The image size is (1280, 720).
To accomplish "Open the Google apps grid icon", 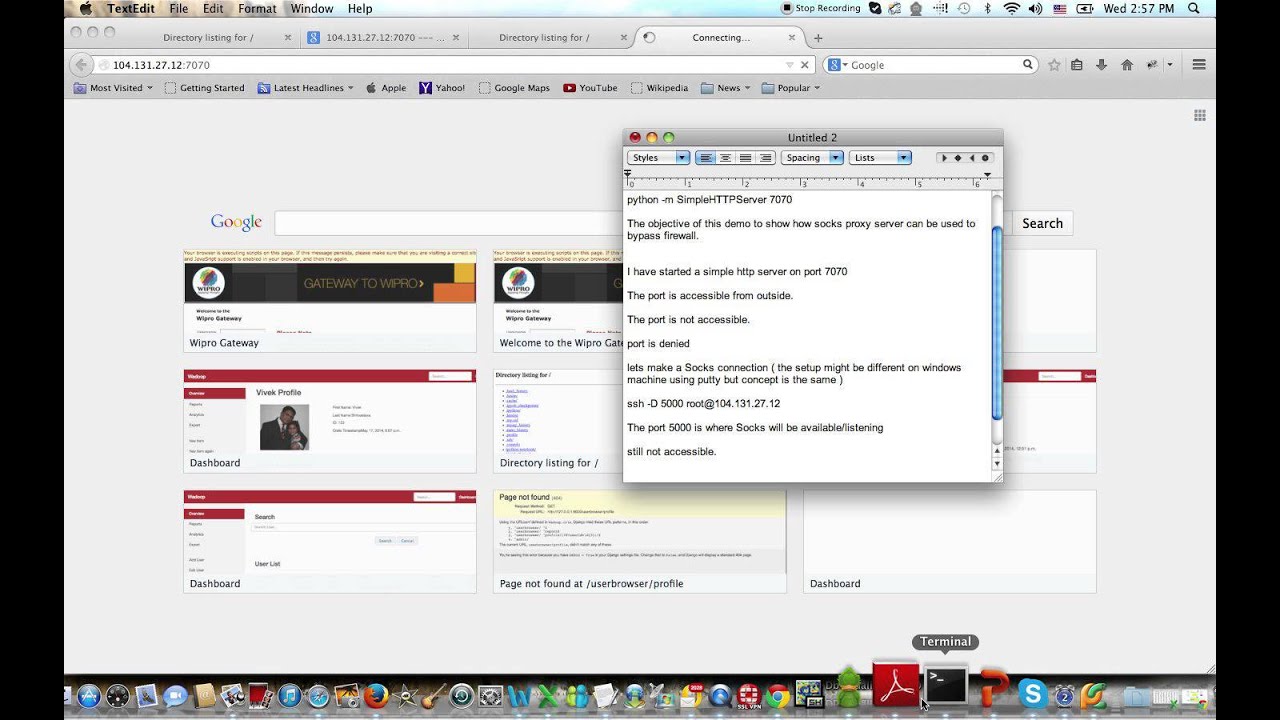I will [x=1200, y=116].
